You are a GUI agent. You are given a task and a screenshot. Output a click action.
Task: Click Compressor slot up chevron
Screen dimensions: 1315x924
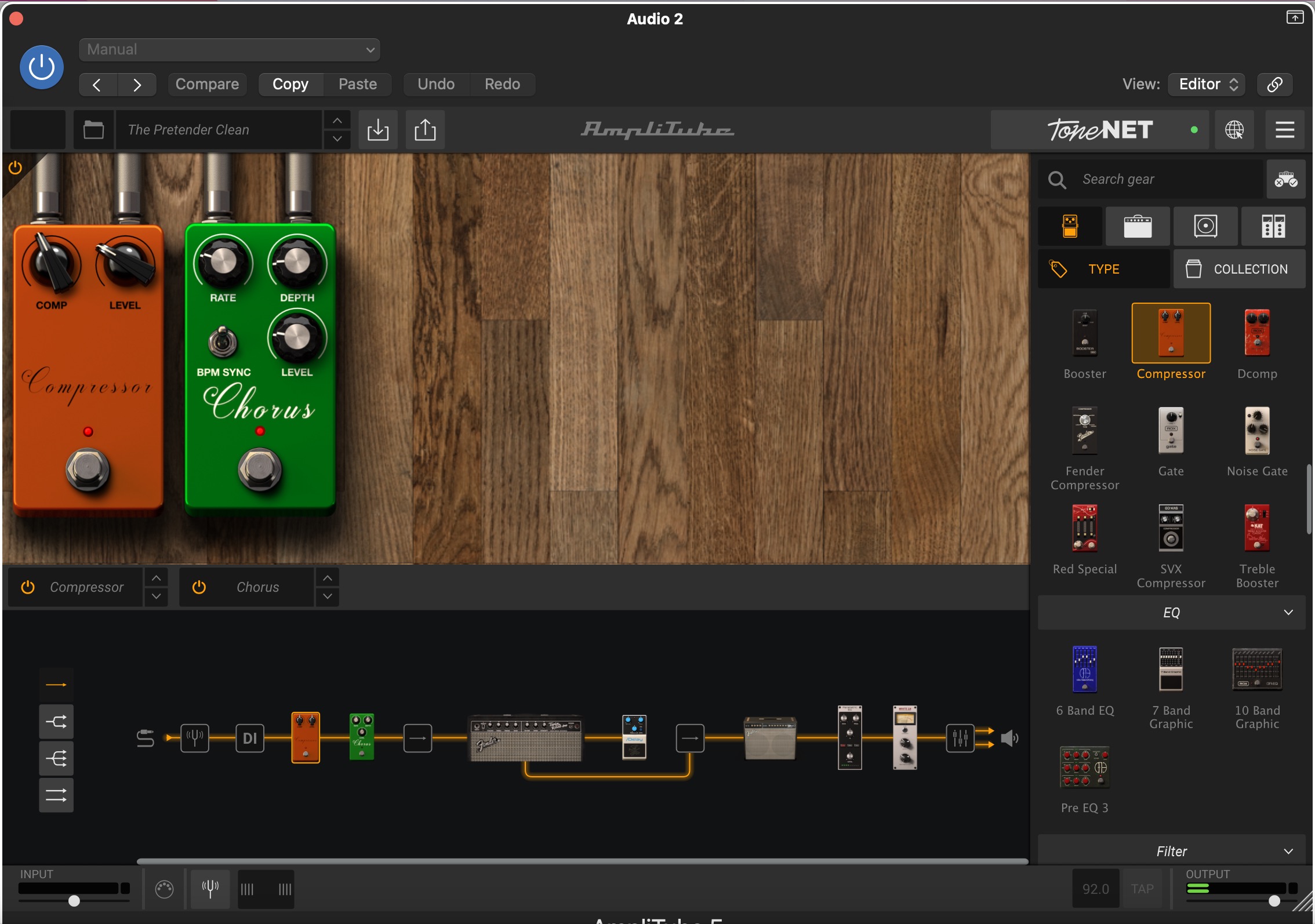(156, 578)
